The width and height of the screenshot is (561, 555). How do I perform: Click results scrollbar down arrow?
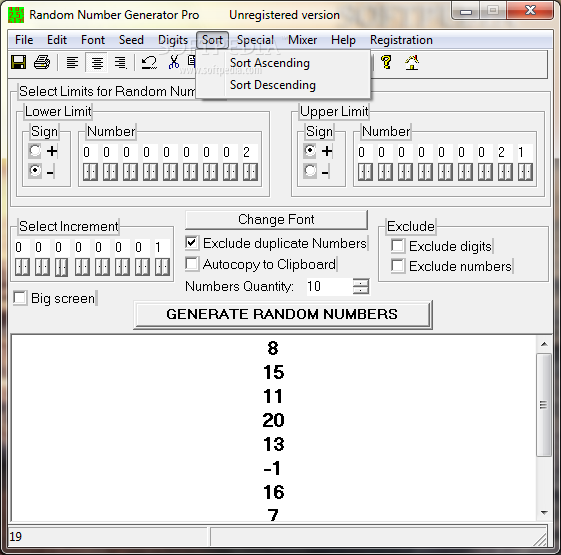tap(544, 512)
